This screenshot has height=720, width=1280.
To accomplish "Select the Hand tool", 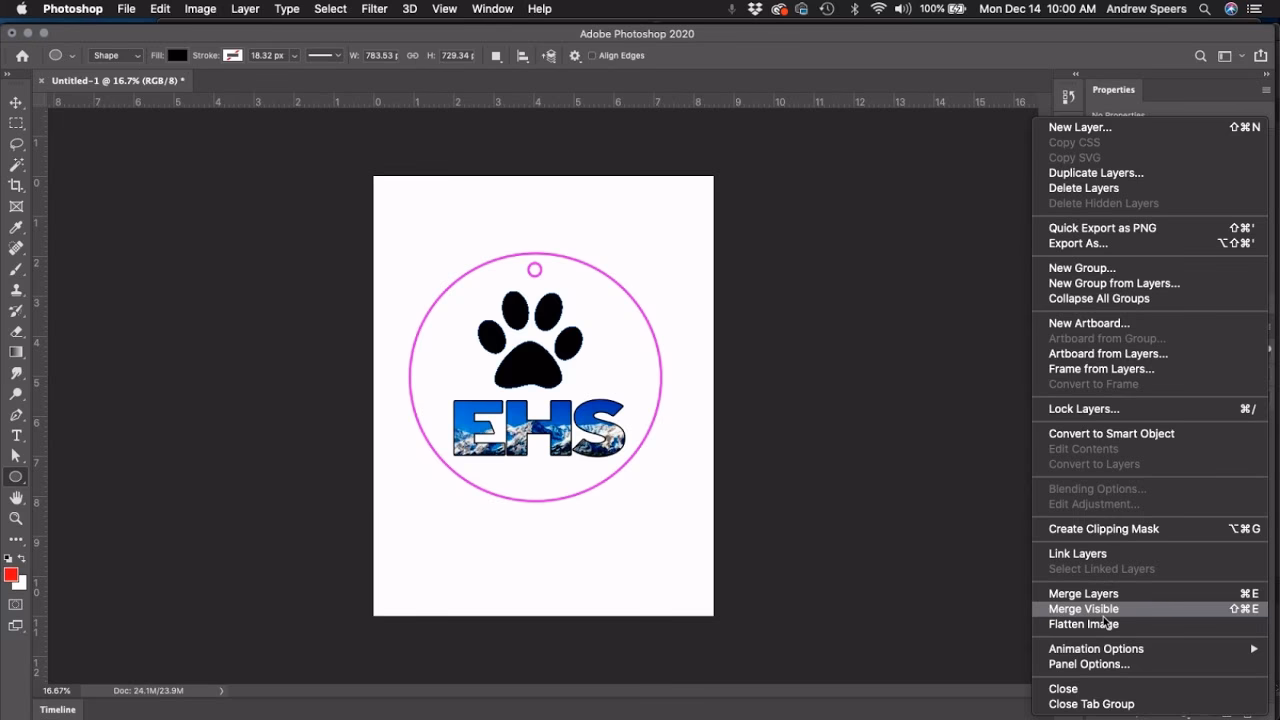I will pos(16,498).
